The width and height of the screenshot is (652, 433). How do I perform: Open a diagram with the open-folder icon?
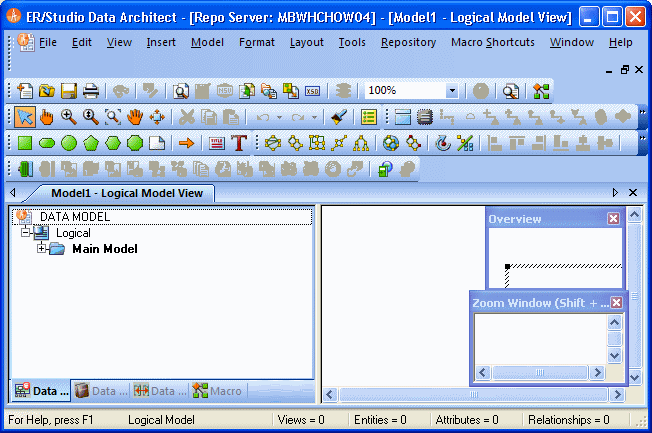pyautogui.click(x=47, y=91)
